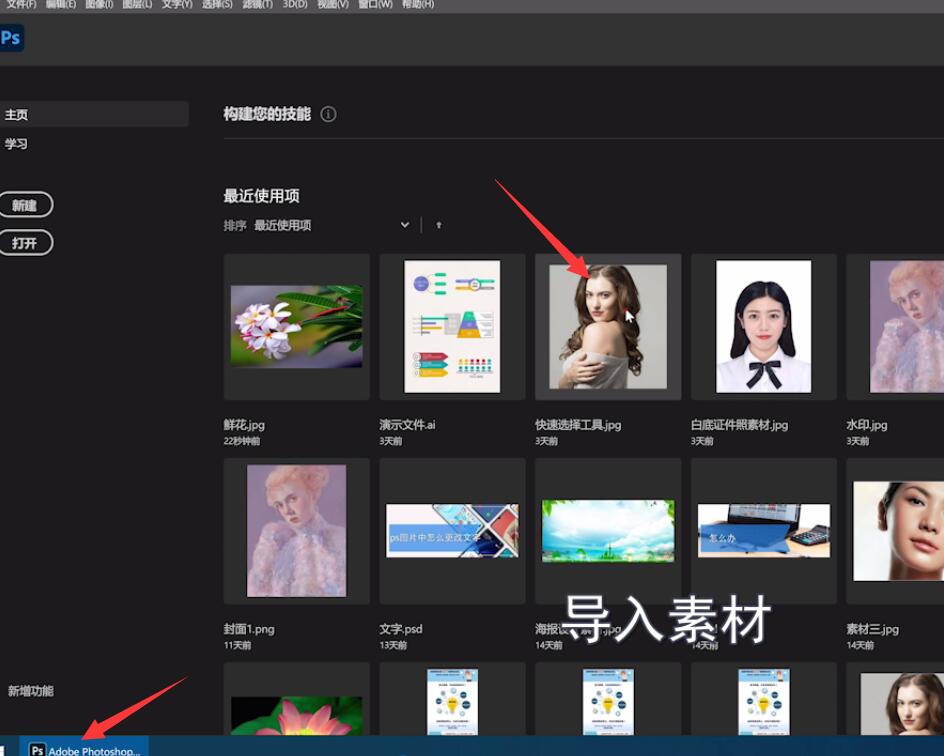Open the 白底证件照素材.jpg ID photo thumbnail

pos(763,326)
